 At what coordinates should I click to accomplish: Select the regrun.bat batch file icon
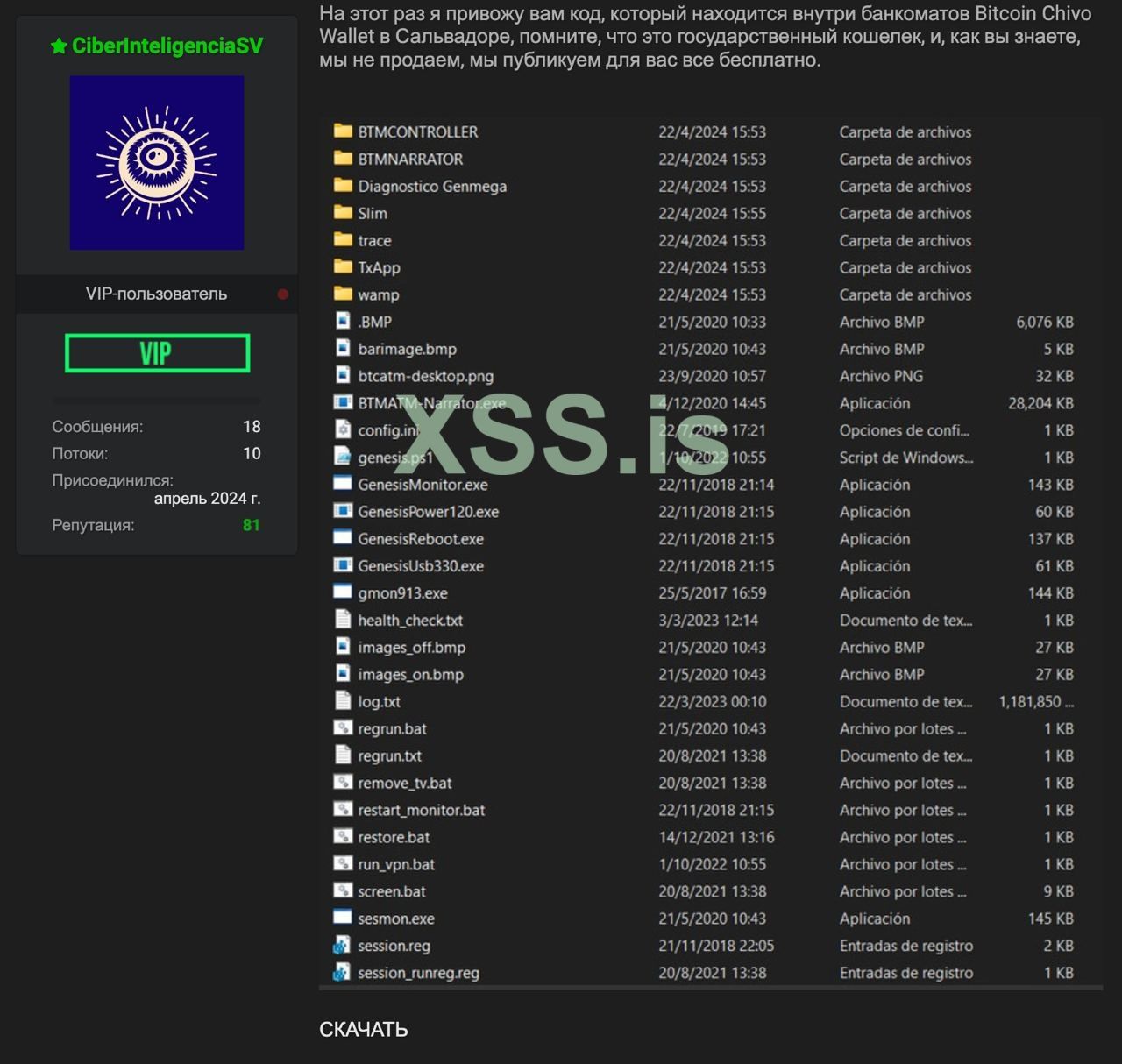(x=343, y=729)
